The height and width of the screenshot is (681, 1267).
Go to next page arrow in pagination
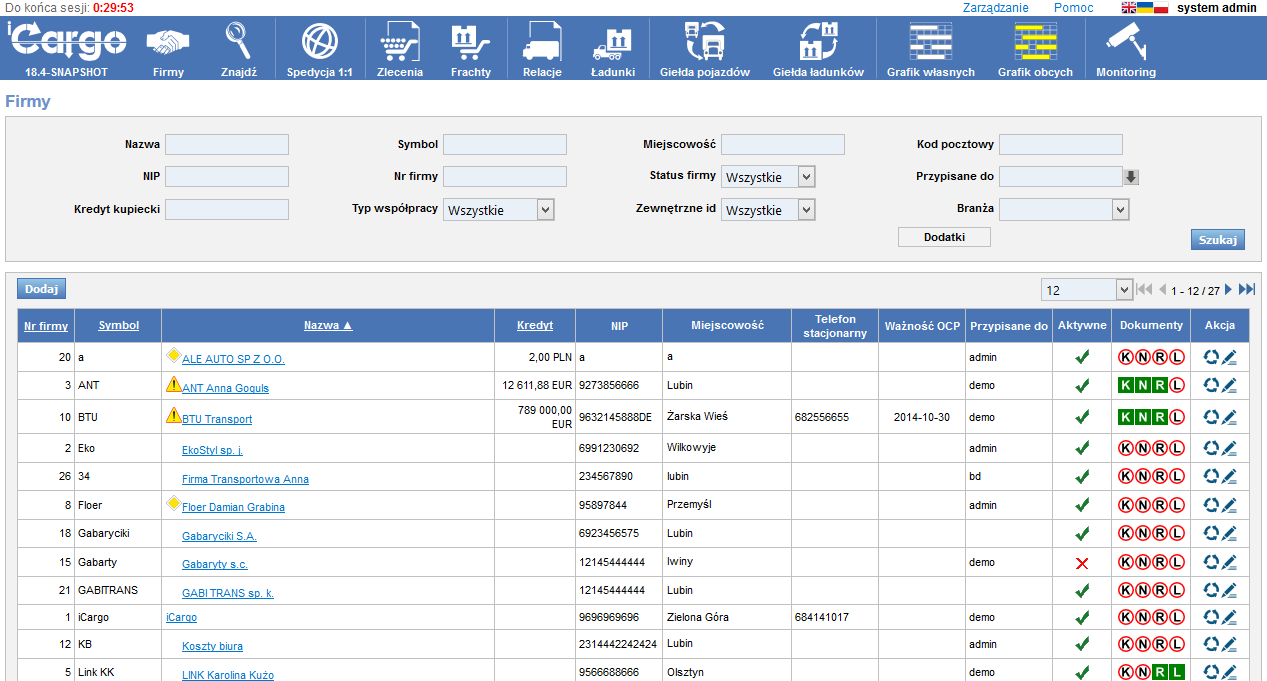pyautogui.click(x=1229, y=289)
